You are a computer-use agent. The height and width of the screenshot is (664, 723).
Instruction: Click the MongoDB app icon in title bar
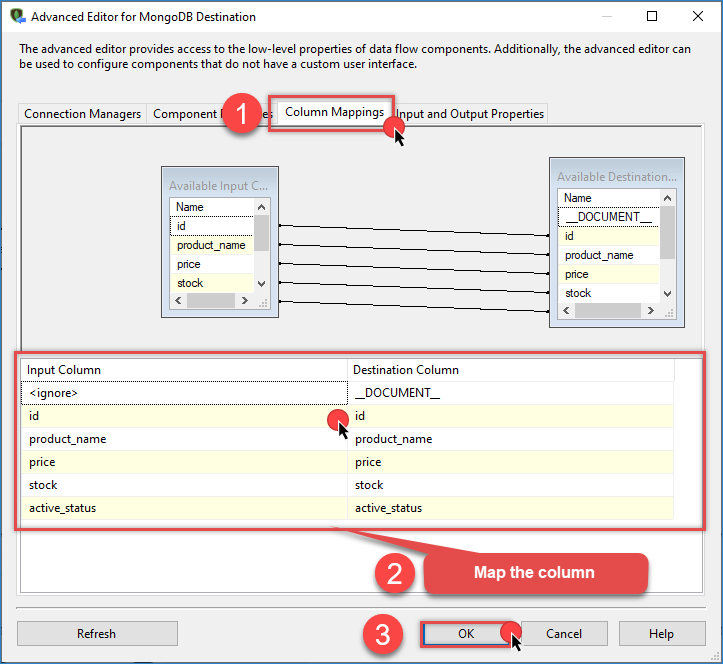click(x=17, y=17)
